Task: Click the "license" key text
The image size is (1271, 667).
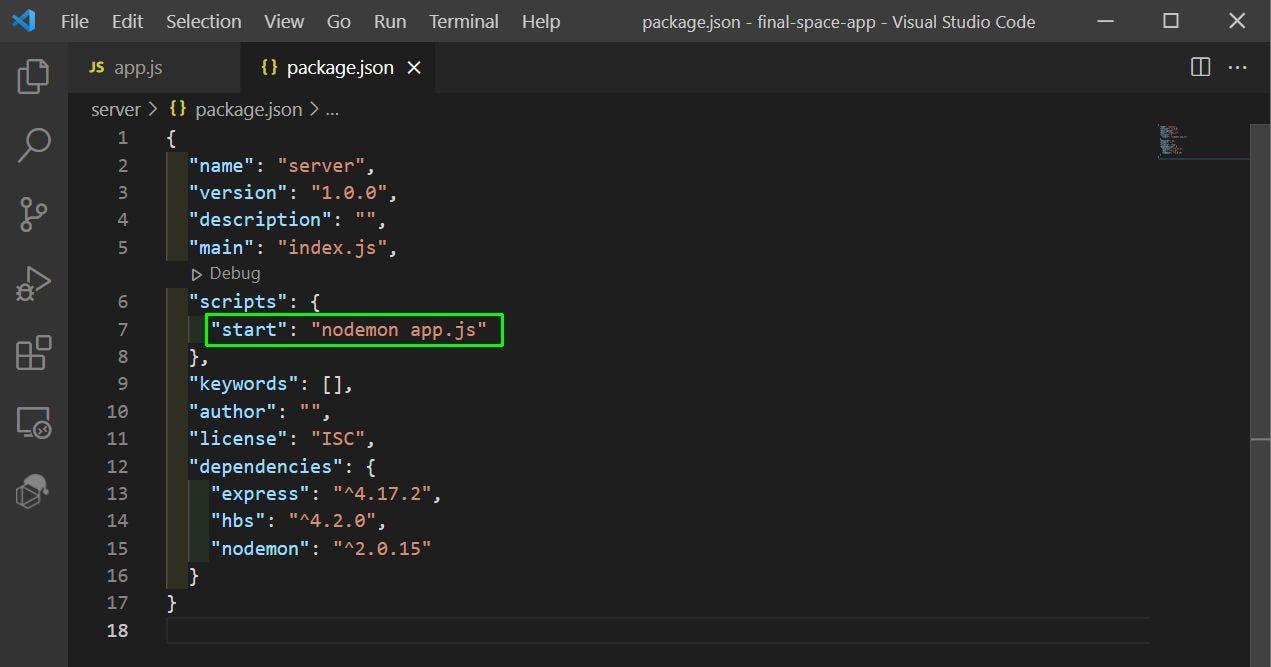Action: tap(239, 439)
